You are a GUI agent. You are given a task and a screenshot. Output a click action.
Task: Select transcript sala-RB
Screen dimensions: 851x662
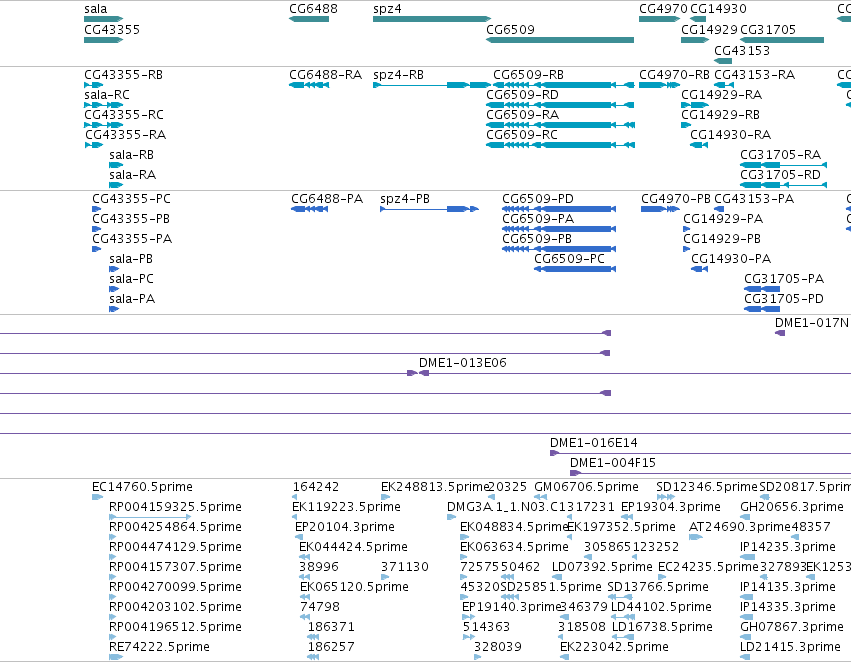coord(116,165)
